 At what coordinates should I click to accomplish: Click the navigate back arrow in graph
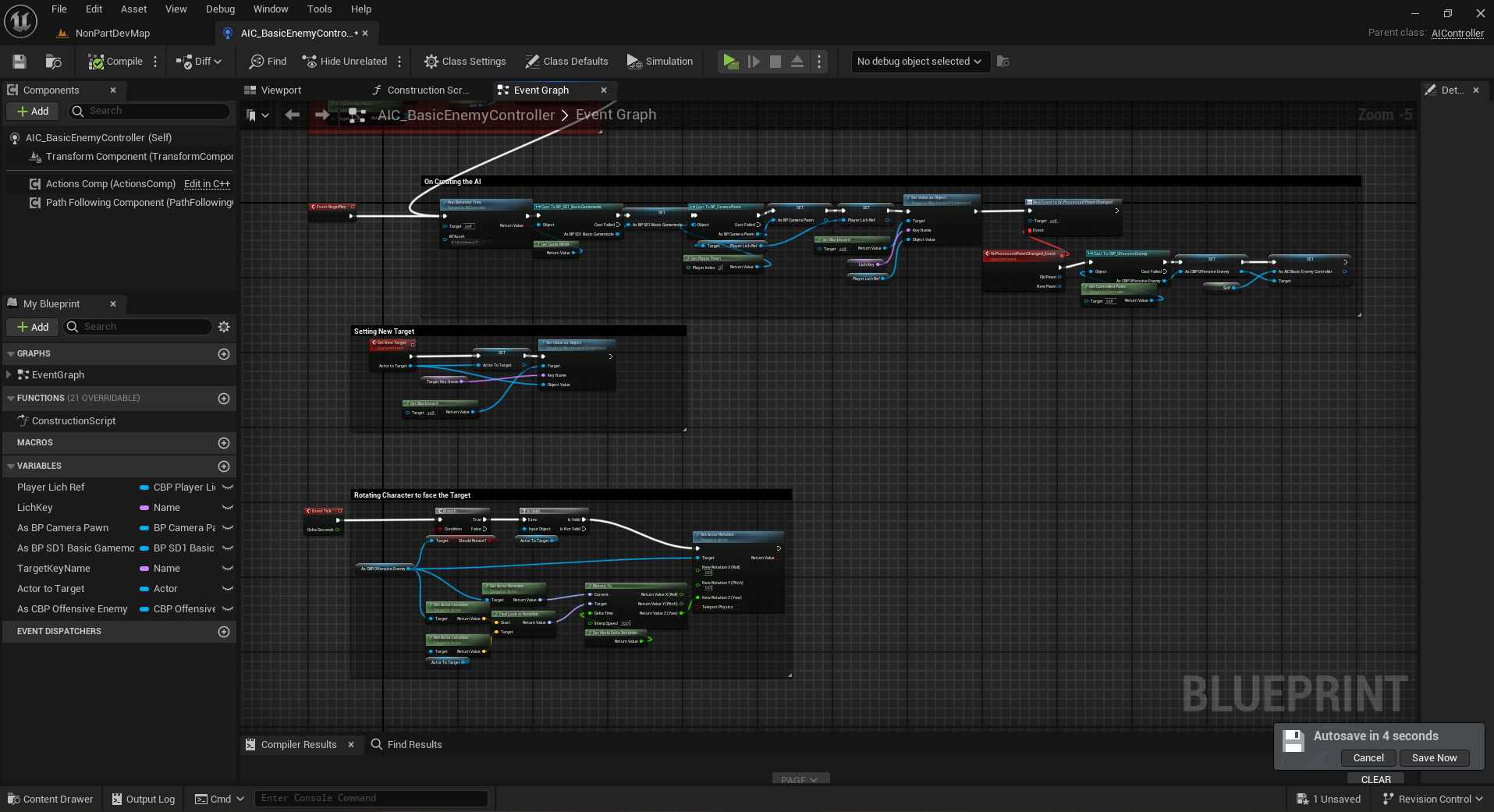pyautogui.click(x=293, y=115)
